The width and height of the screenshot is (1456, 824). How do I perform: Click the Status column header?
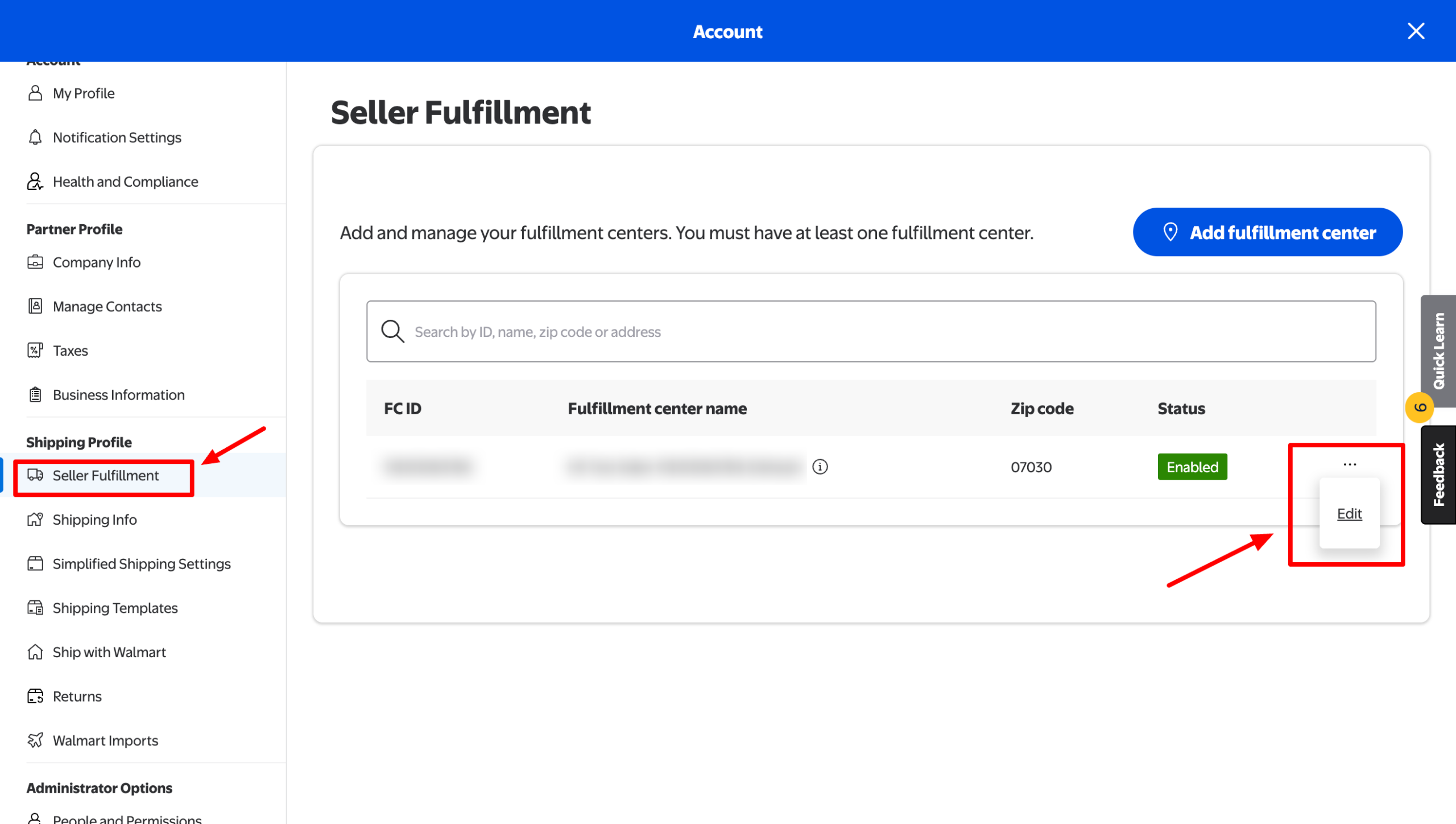click(1181, 409)
